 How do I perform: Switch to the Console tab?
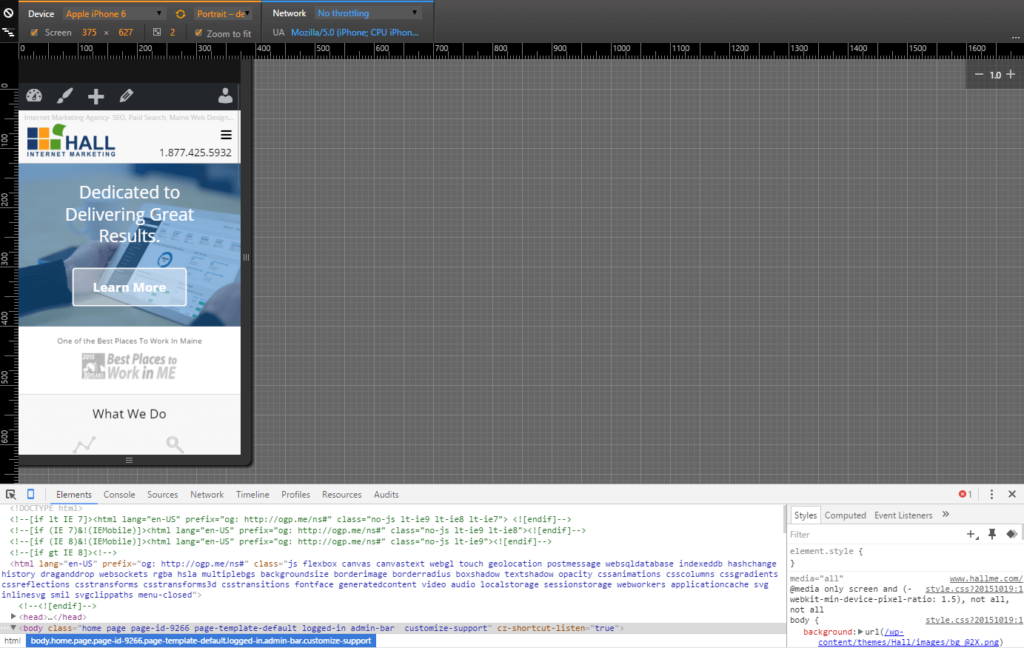(119, 494)
